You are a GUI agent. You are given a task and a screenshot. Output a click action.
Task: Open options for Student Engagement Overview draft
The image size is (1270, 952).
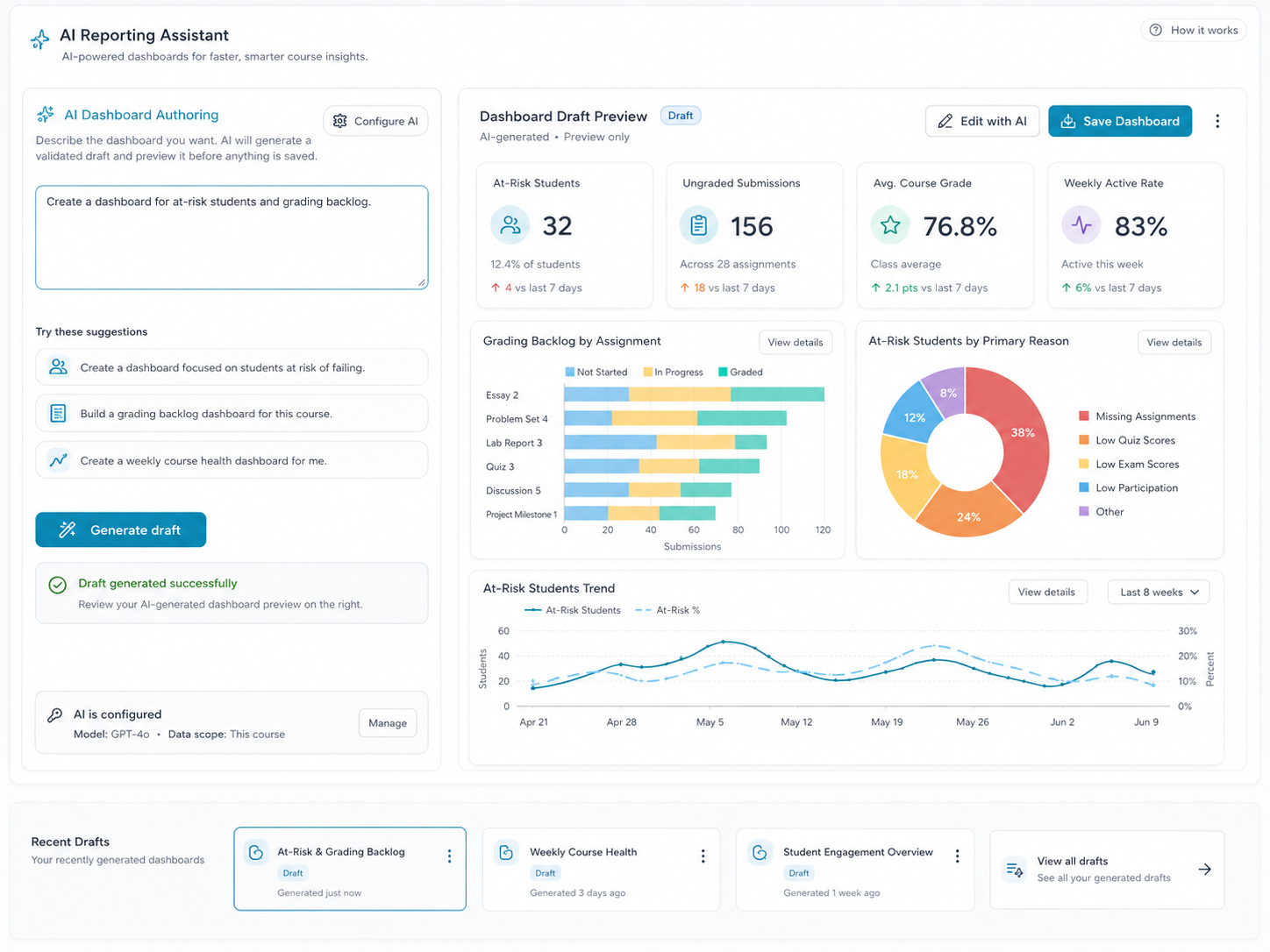point(957,856)
